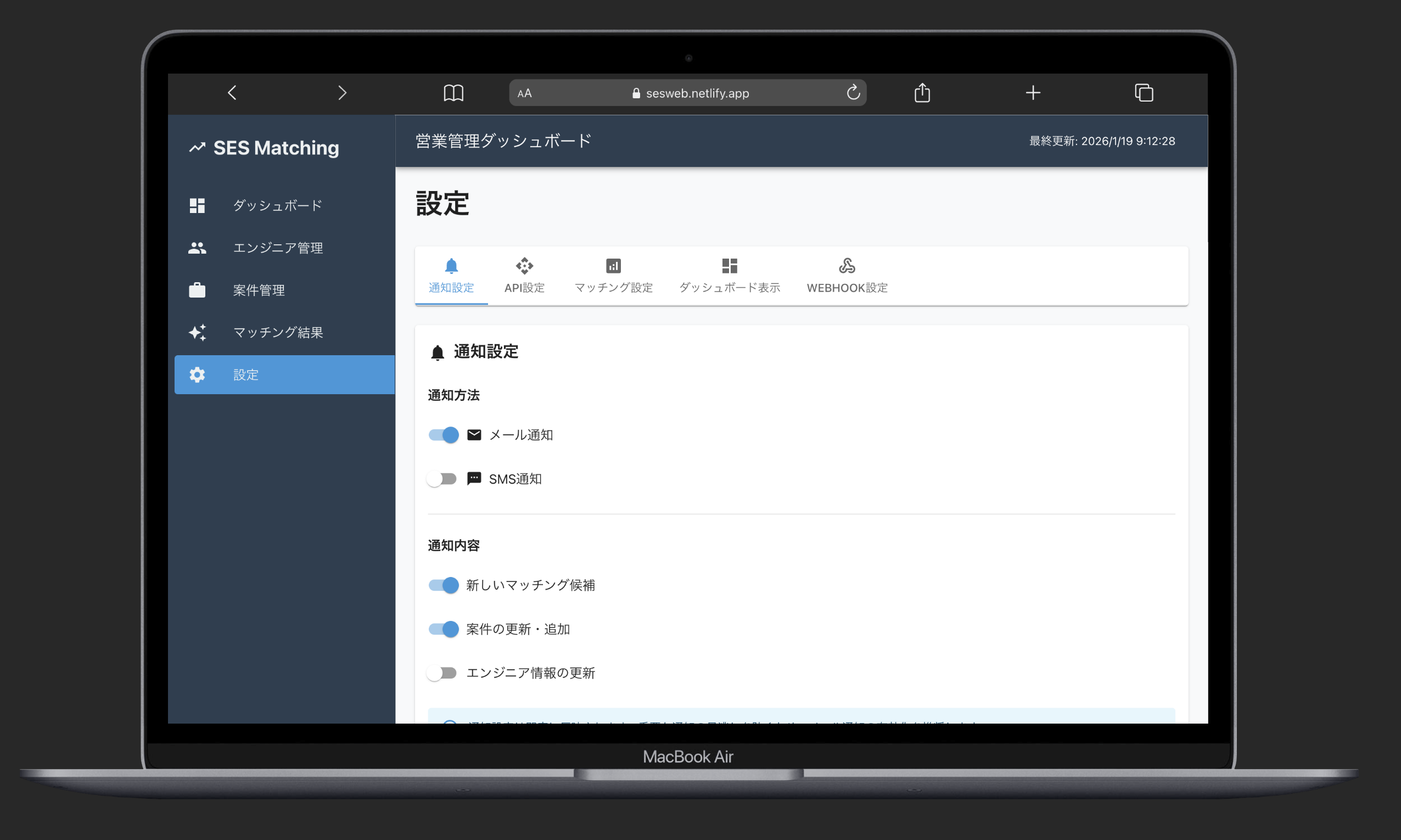Show the tab overview icon
Screen dimensions: 1401x840
[1144, 93]
